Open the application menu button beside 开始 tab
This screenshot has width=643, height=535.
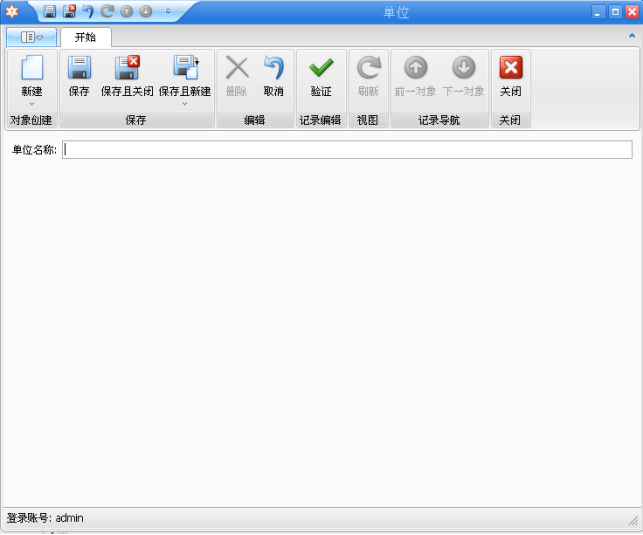coord(32,37)
